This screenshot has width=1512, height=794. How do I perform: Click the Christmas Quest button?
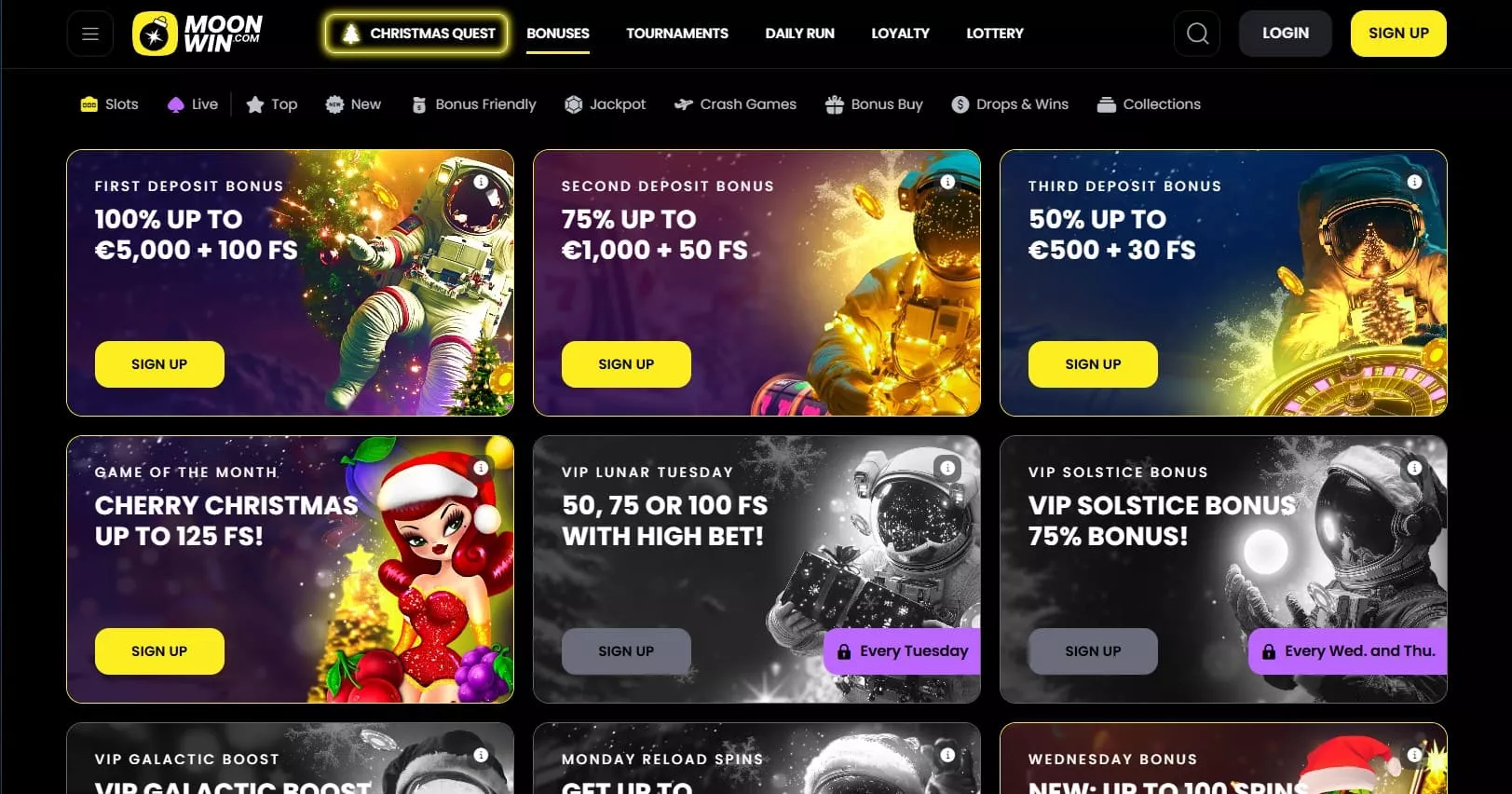(416, 34)
